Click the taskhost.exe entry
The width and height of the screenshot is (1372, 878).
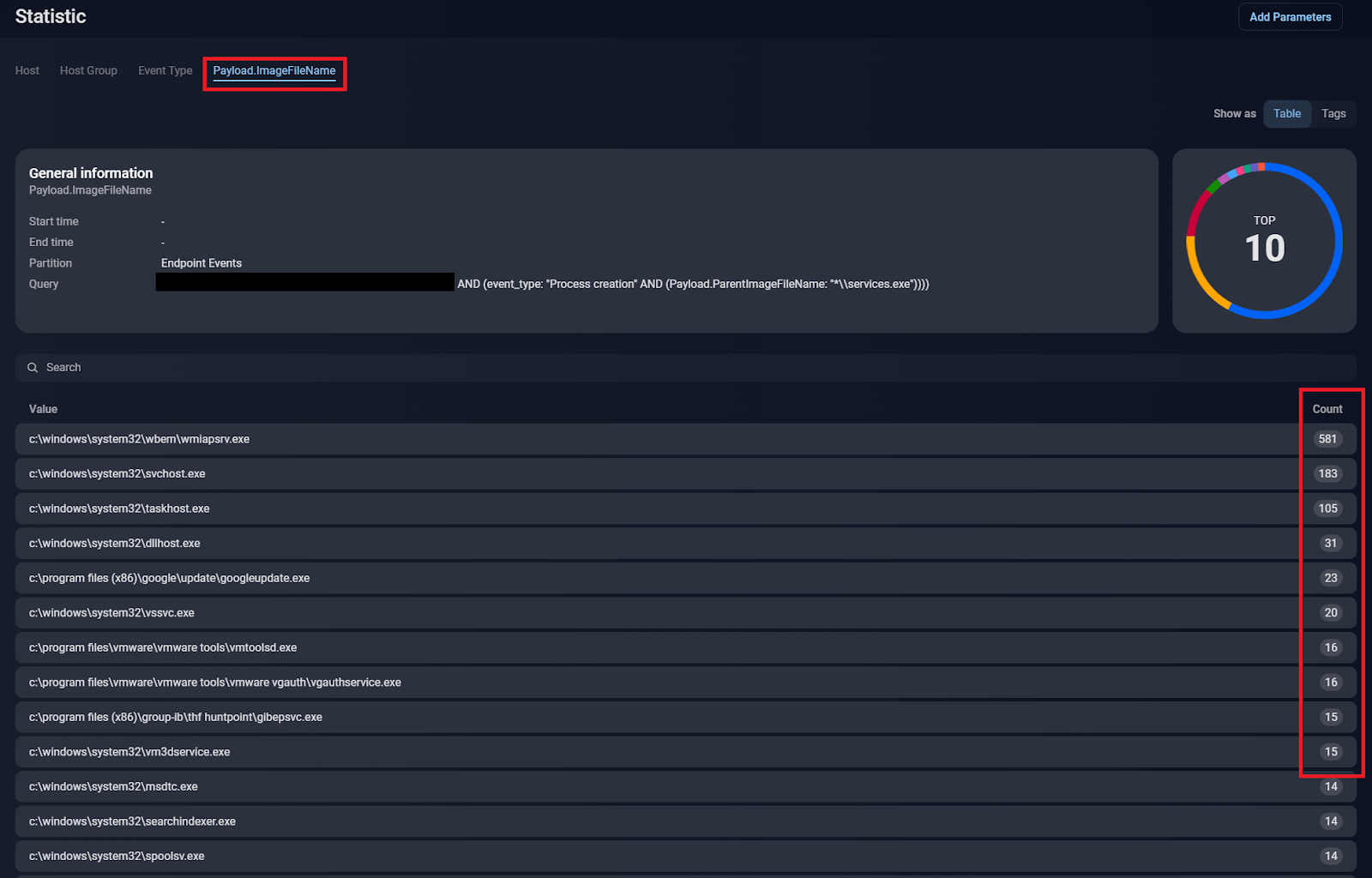point(119,509)
